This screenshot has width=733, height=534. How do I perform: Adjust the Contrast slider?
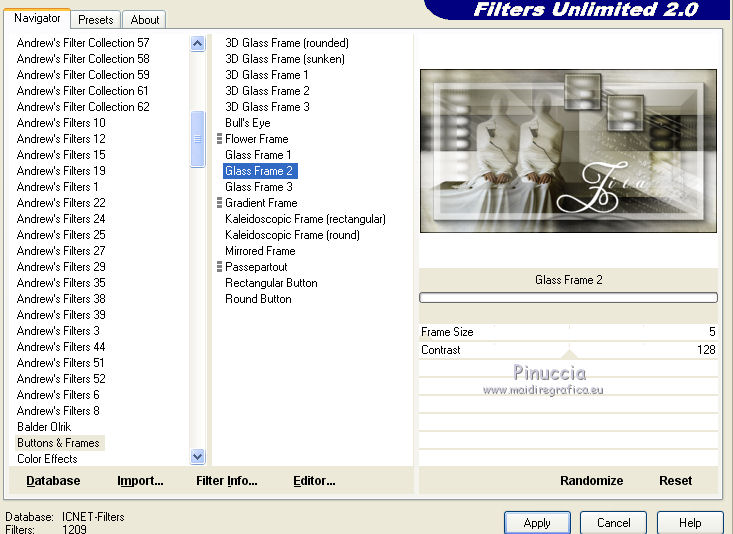click(x=568, y=350)
